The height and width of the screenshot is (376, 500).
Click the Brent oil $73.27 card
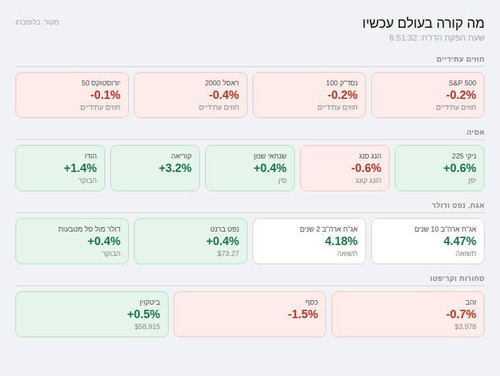[191, 241]
